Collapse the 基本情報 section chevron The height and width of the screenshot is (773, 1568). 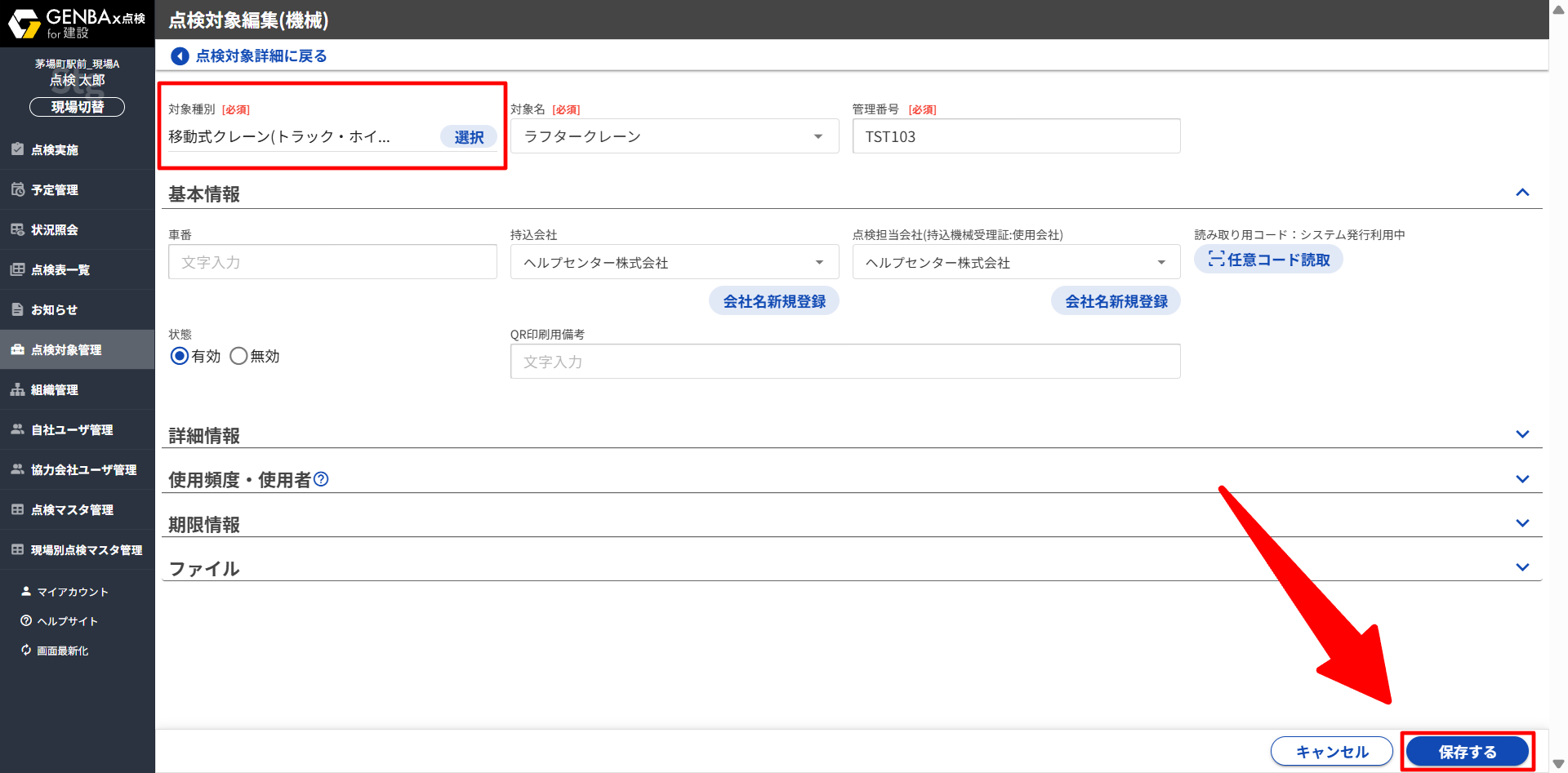pyautogui.click(x=1521, y=193)
